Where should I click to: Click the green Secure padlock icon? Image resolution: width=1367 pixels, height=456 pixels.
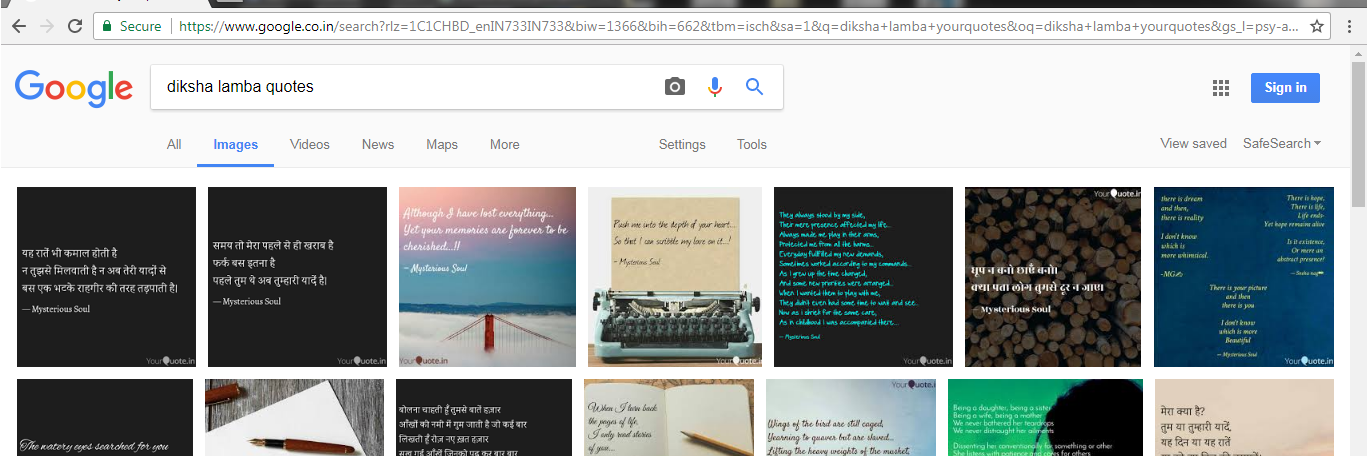click(108, 27)
